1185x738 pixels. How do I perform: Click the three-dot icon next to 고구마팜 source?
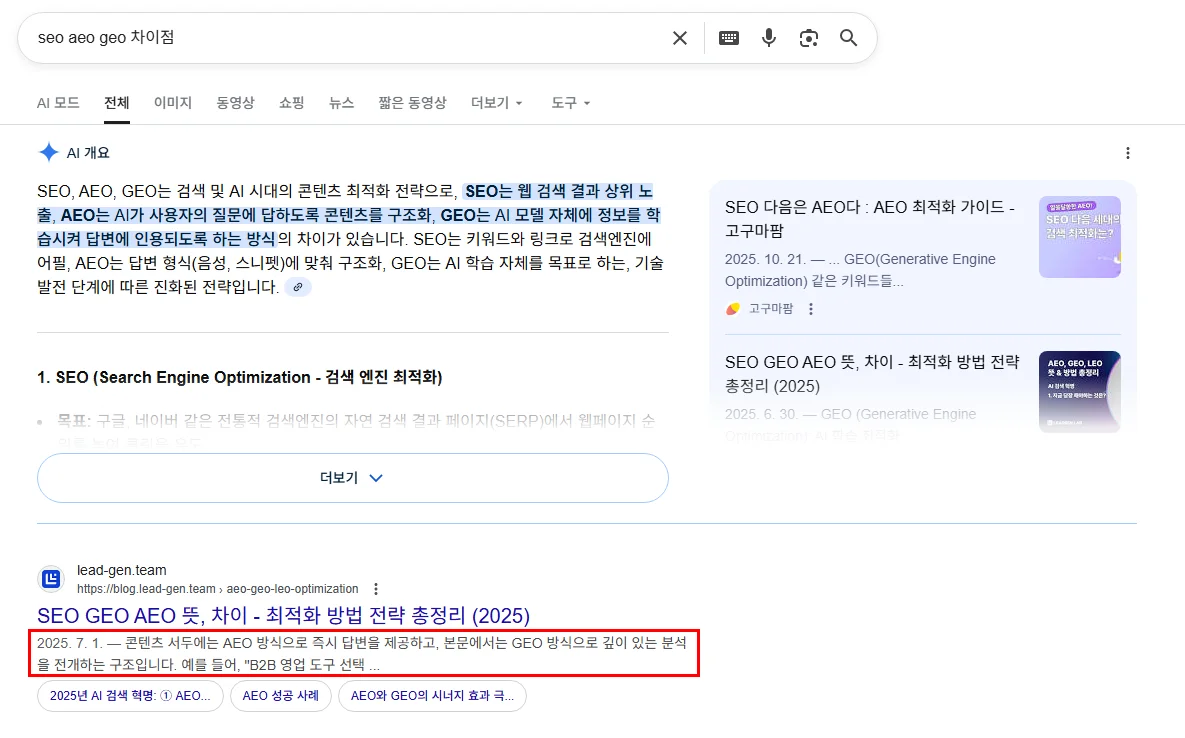click(810, 309)
